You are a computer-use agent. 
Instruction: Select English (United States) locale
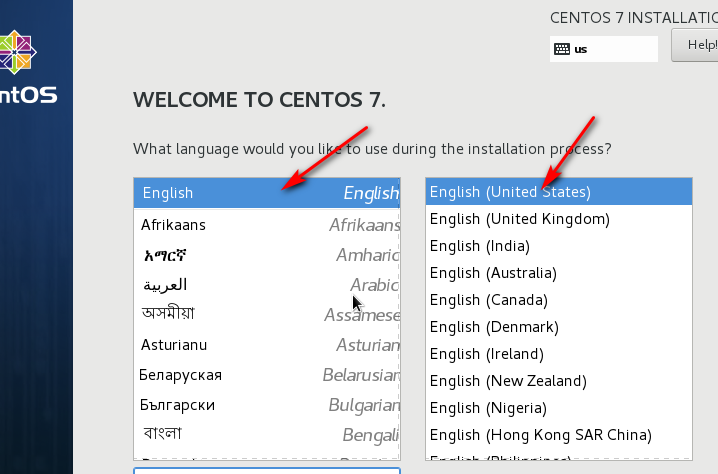pyautogui.click(x=559, y=191)
